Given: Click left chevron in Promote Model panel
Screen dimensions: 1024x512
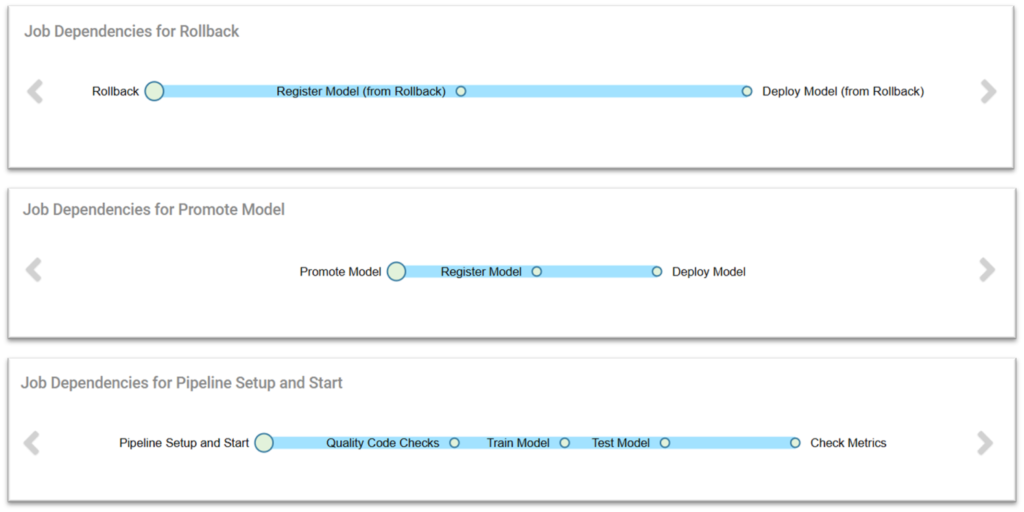Looking at the screenshot, I should [x=33, y=270].
